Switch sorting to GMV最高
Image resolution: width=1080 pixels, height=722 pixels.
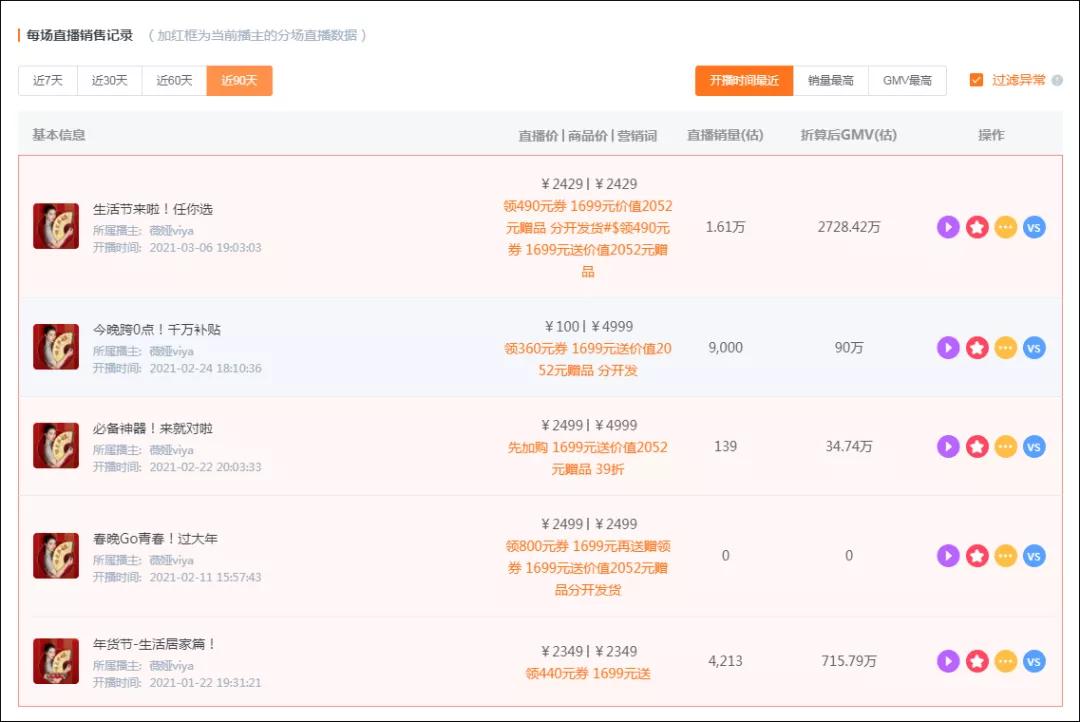click(x=906, y=80)
